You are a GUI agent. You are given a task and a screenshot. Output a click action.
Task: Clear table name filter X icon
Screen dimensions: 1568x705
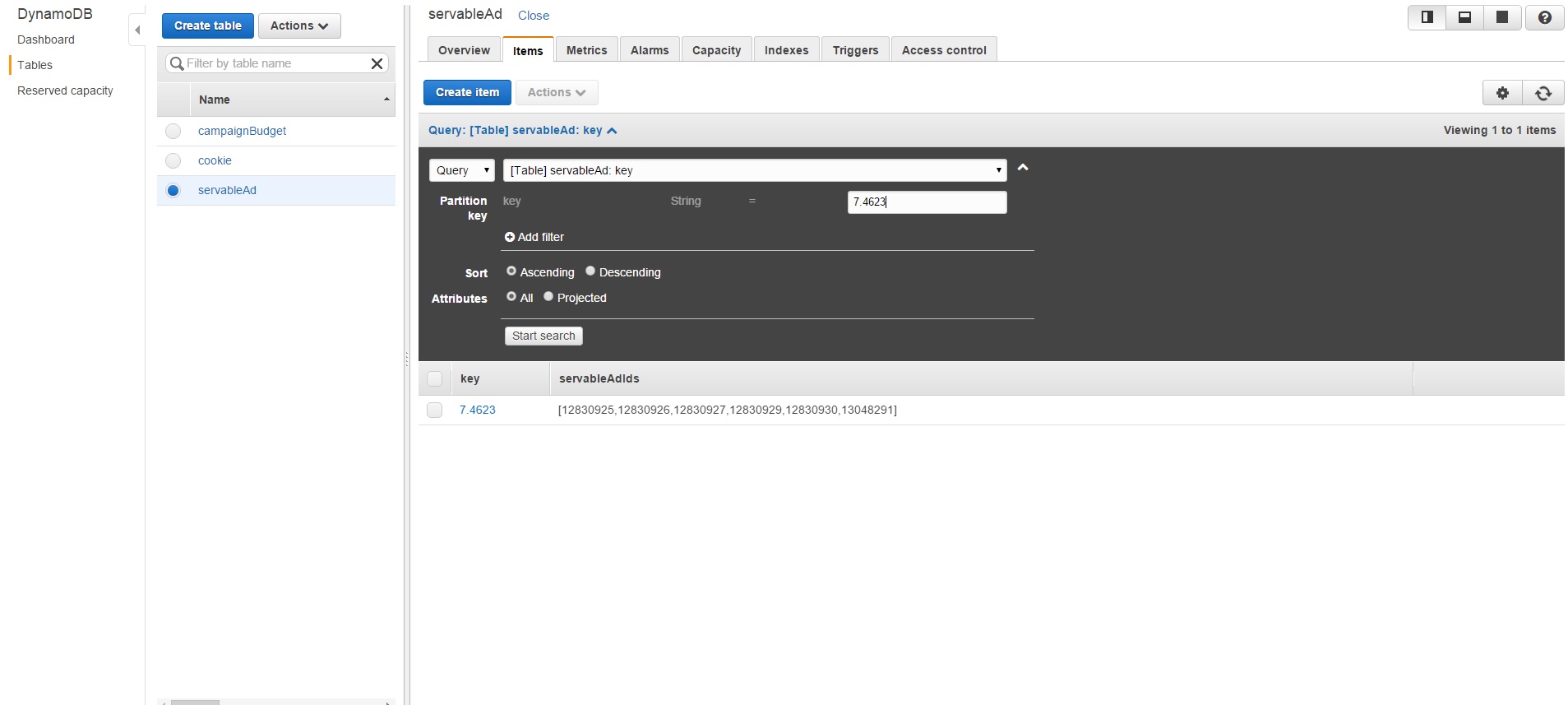pyautogui.click(x=377, y=63)
